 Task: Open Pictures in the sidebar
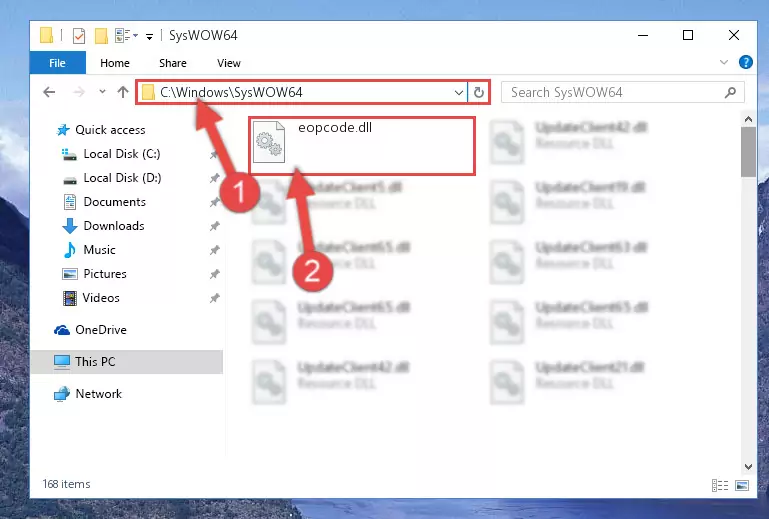pyautogui.click(x=104, y=274)
